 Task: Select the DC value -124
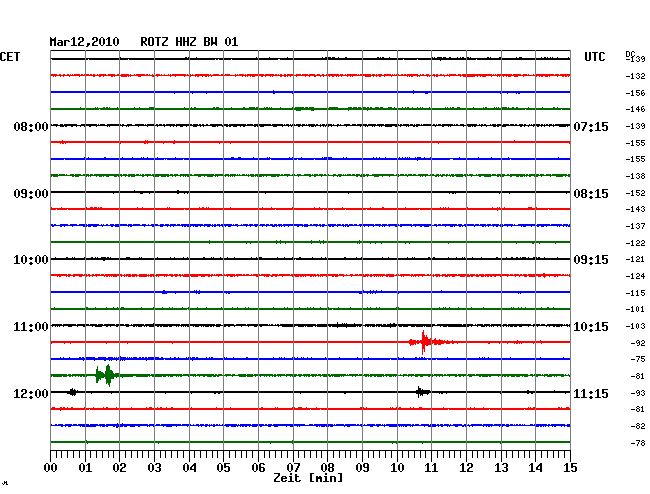pos(635,276)
